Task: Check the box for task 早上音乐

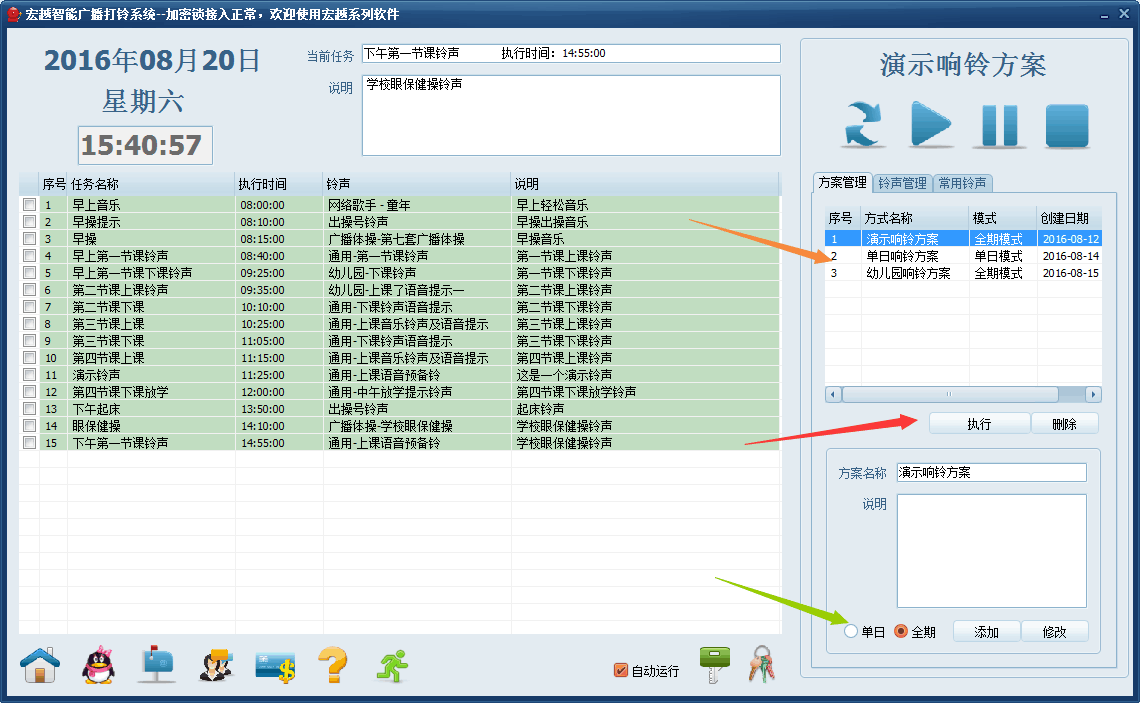Action: pos(29,205)
